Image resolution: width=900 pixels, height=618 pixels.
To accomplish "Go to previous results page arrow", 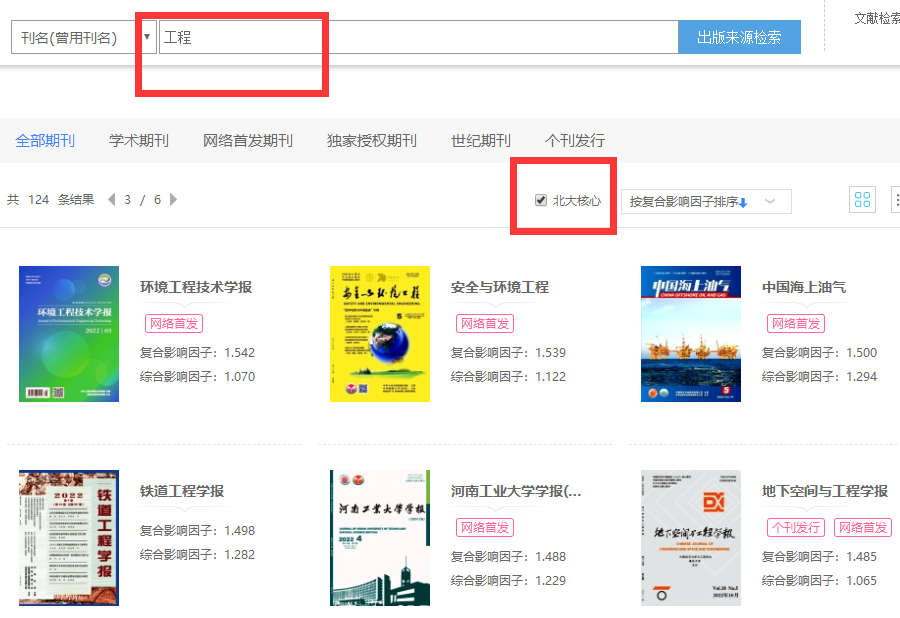I will click(112, 200).
